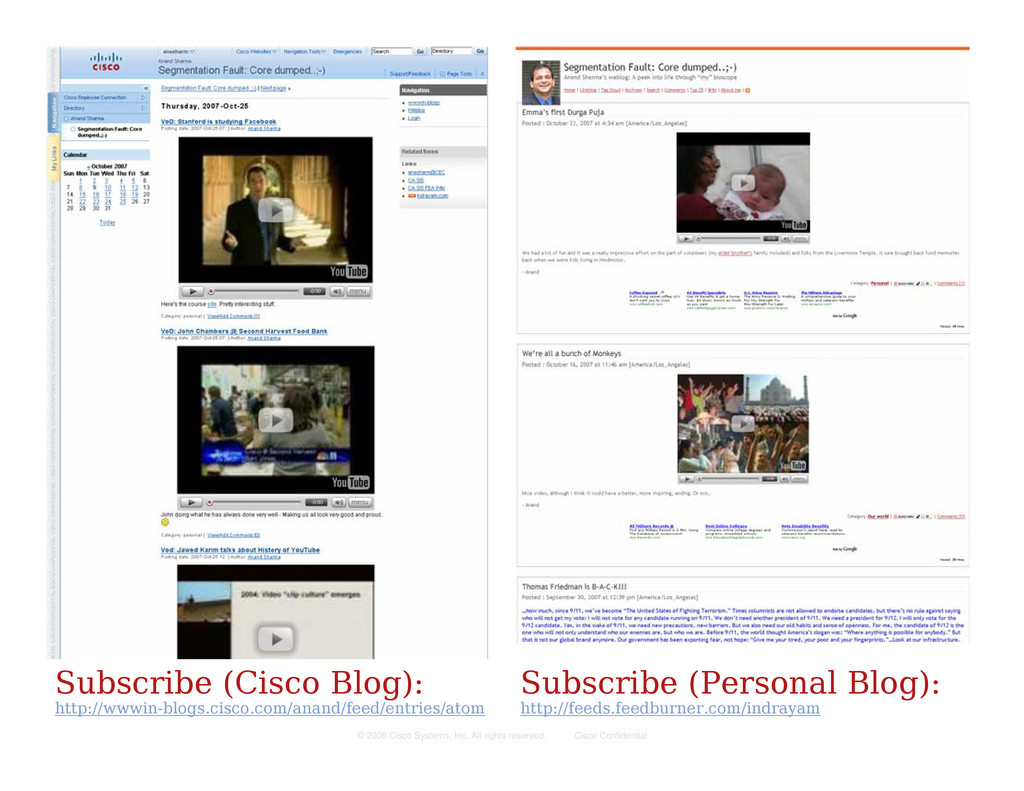Click Go button next to Directory field
Screen dimensions: 1024x791
click(480, 51)
